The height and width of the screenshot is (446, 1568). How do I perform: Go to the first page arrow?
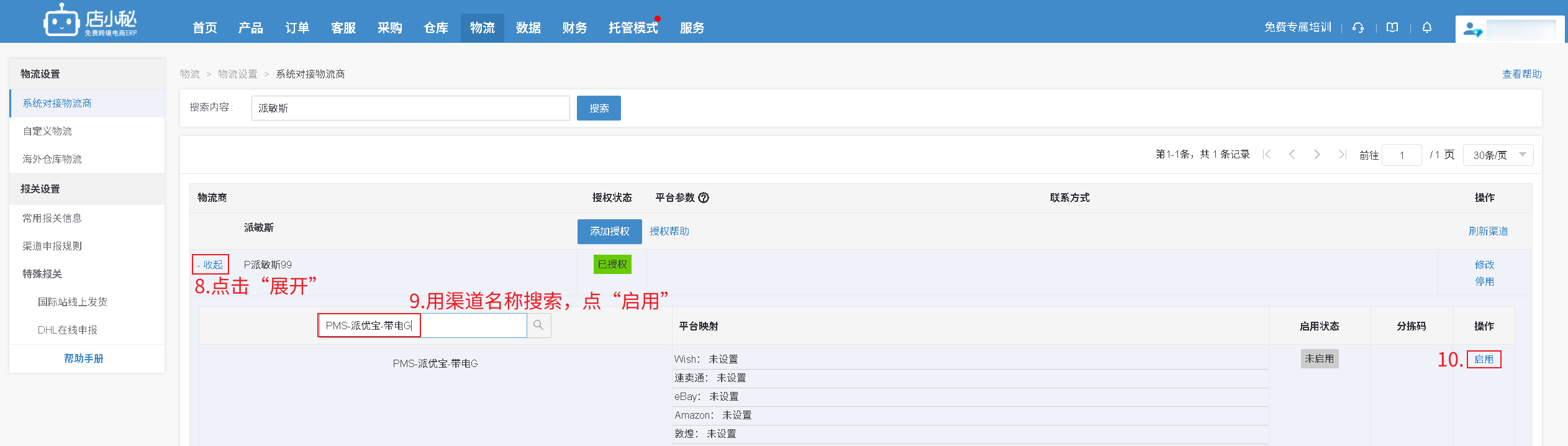pyautogui.click(x=1267, y=155)
